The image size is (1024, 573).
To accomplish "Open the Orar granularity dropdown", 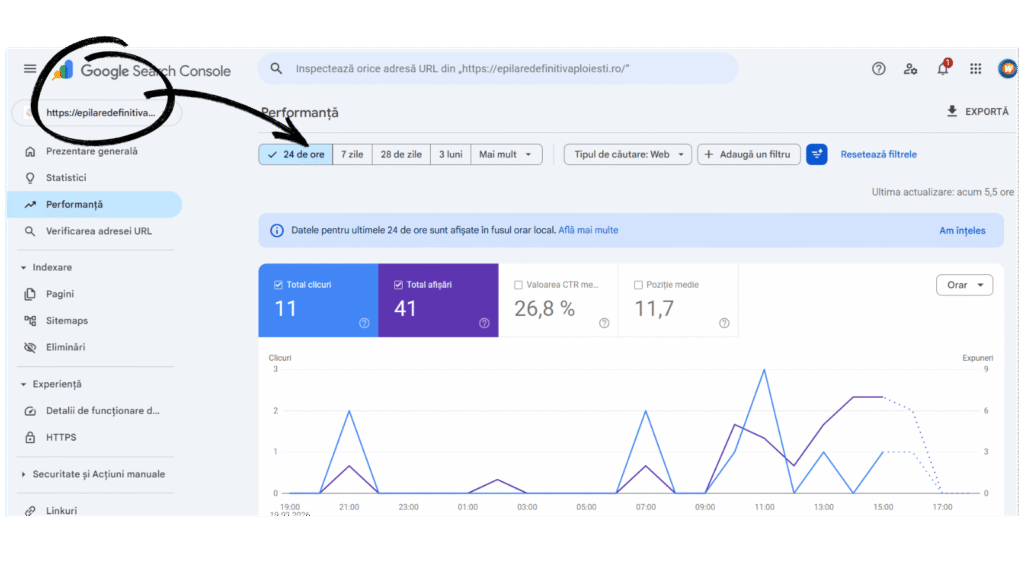I will coord(964,285).
